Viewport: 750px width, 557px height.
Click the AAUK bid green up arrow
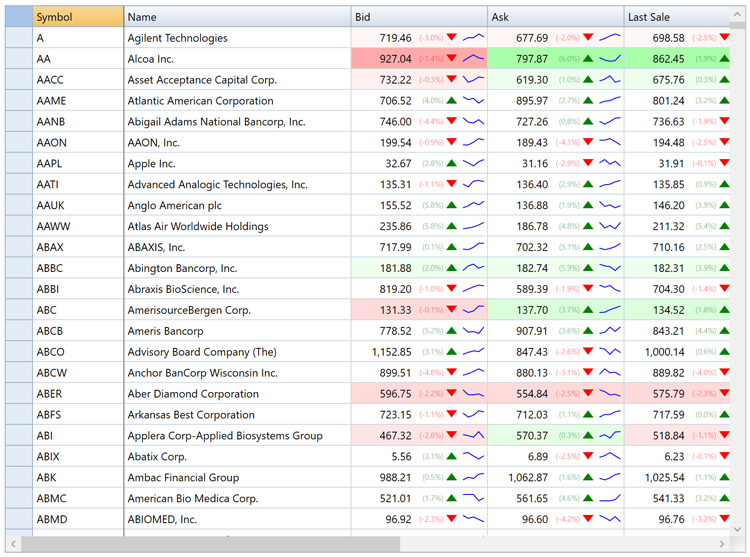tap(452, 205)
